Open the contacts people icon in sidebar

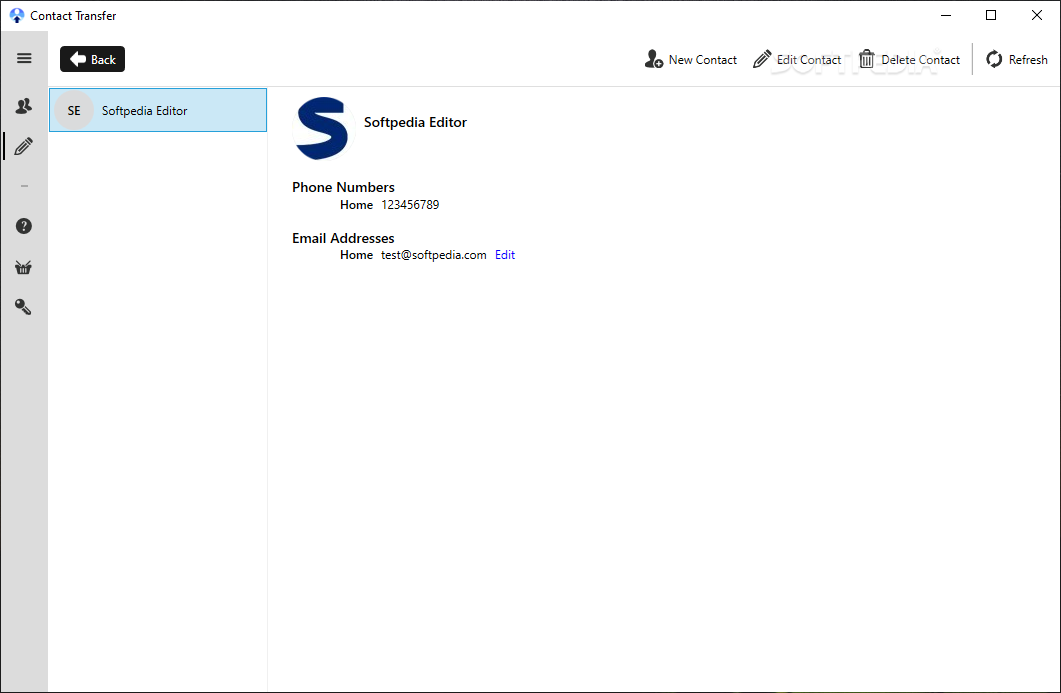(x=24, y=106)
